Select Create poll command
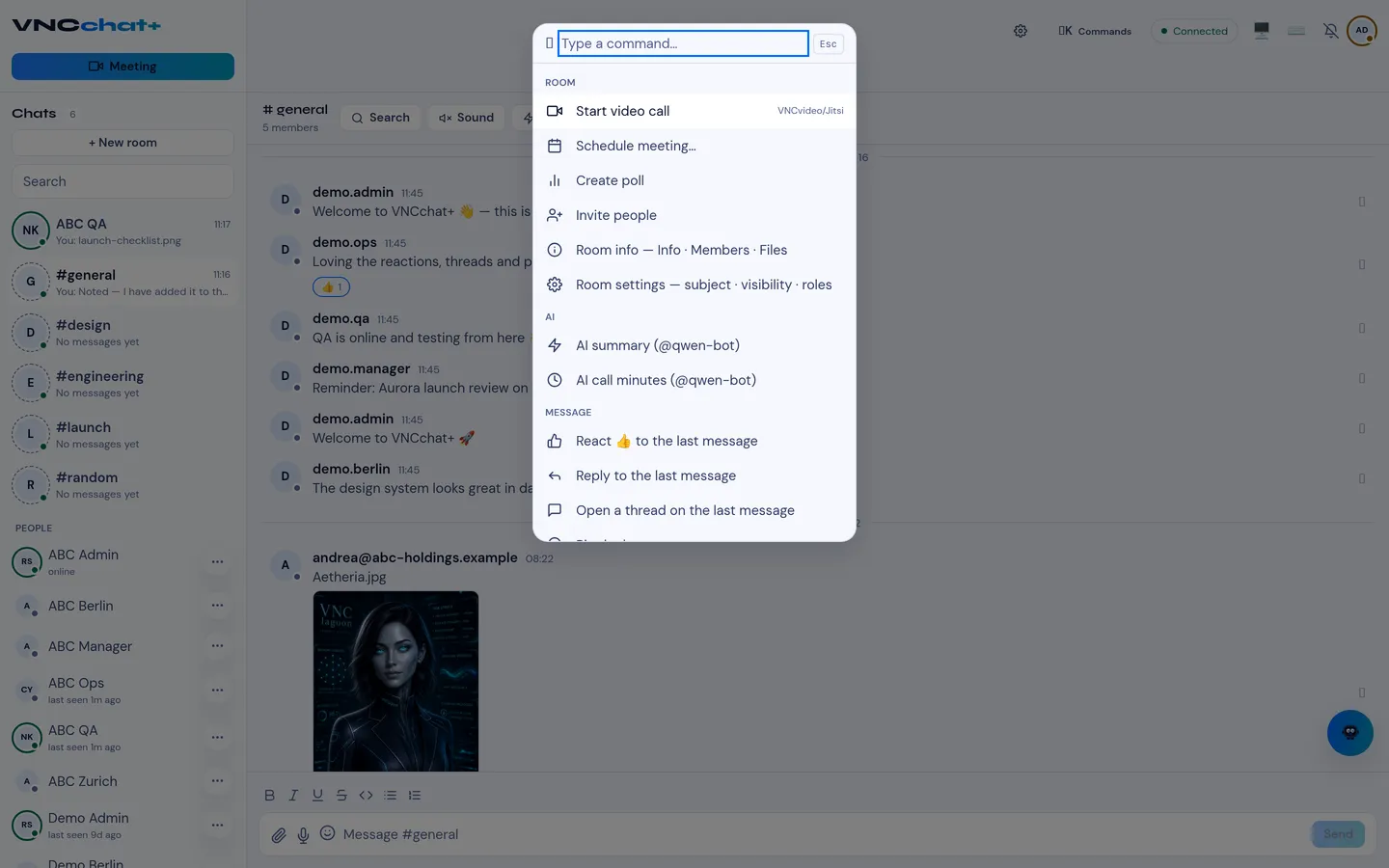 pos(694,180)
